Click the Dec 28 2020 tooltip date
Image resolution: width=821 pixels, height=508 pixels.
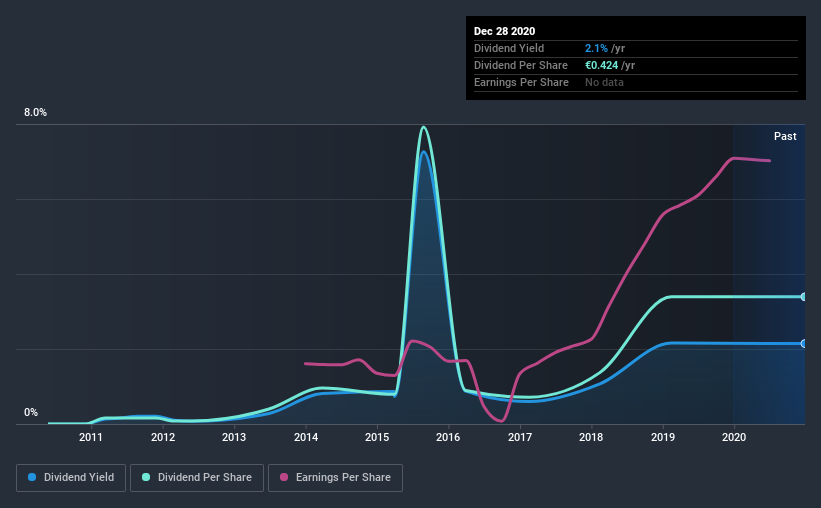point(504,31)
